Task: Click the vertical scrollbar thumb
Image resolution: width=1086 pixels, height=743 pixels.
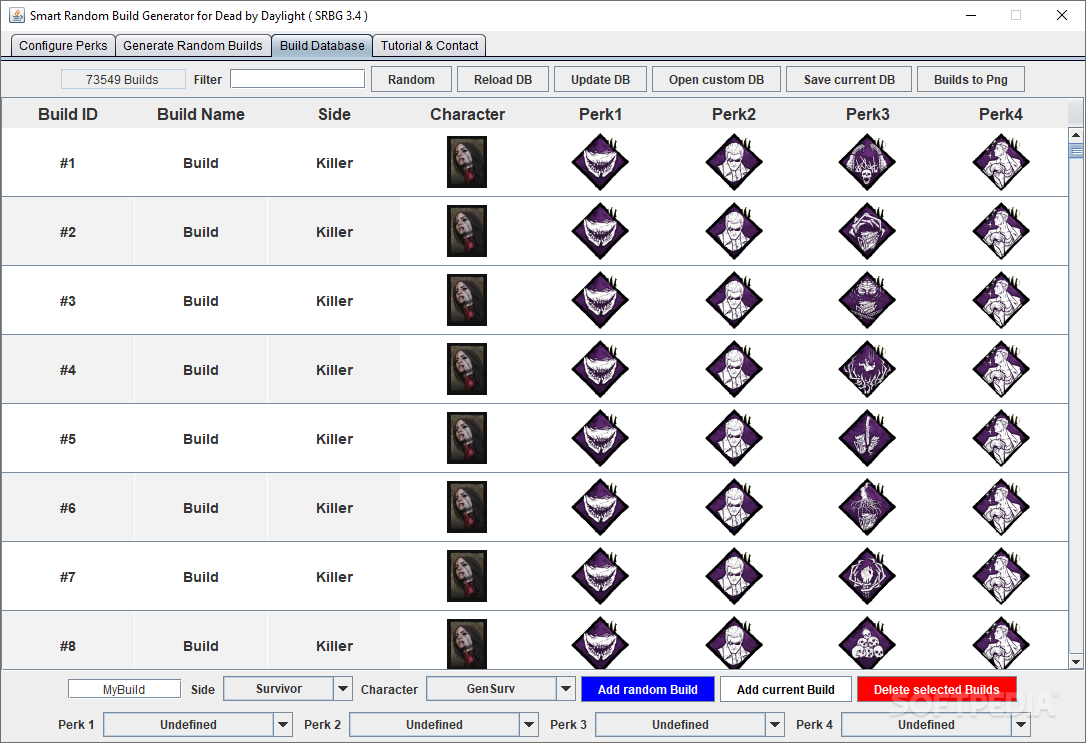Action: (x=1076, y=150)
